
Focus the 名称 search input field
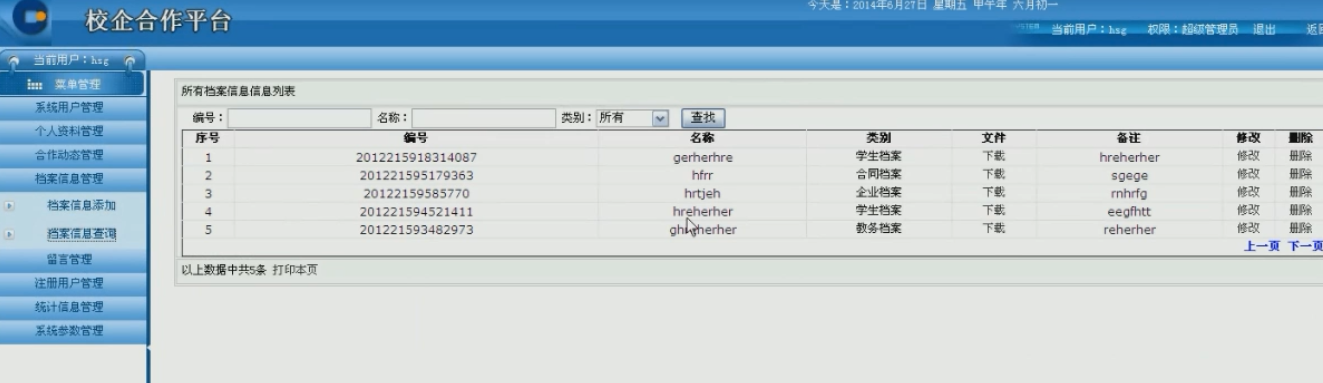483,118
